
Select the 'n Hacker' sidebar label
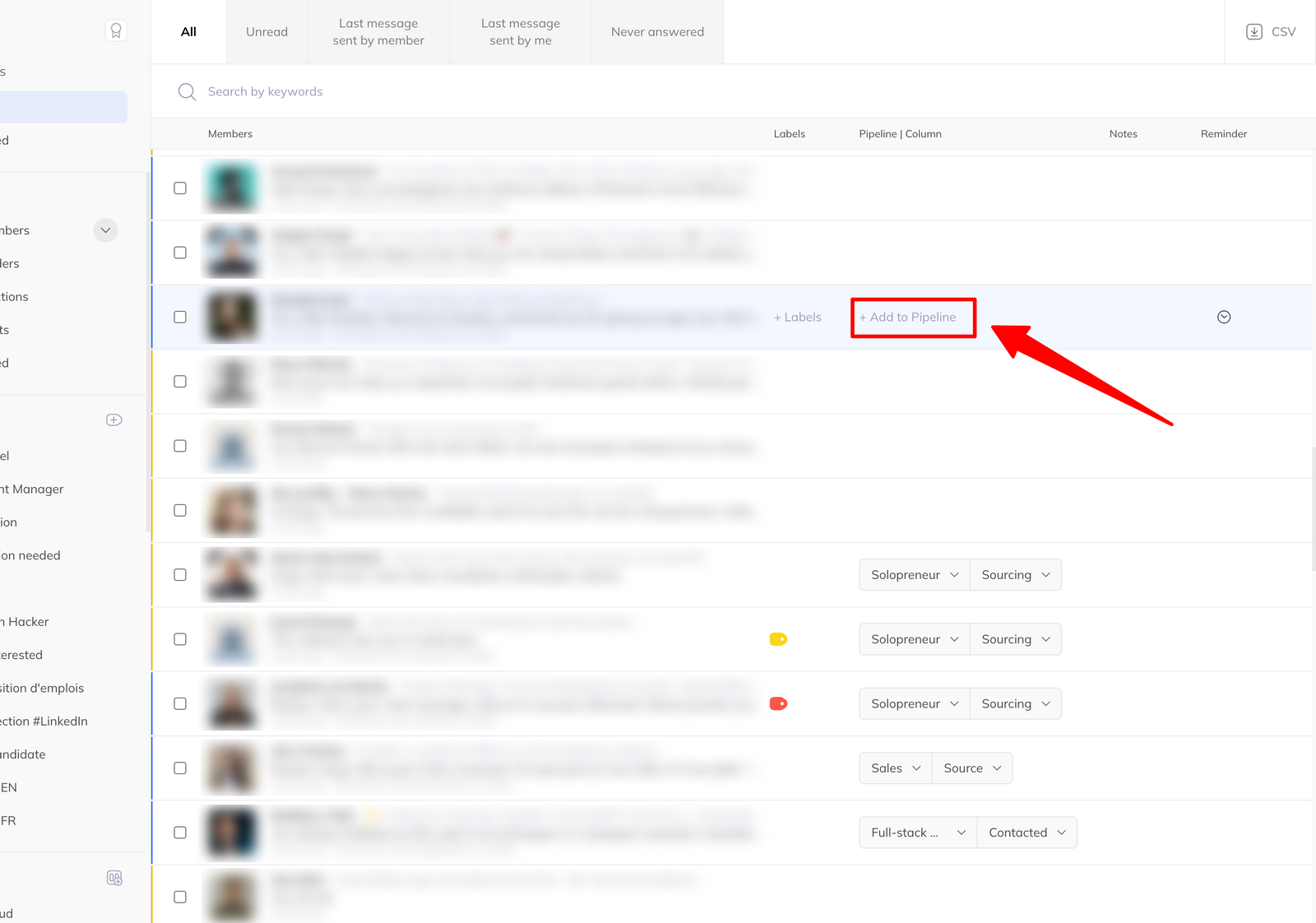point(25,622)
